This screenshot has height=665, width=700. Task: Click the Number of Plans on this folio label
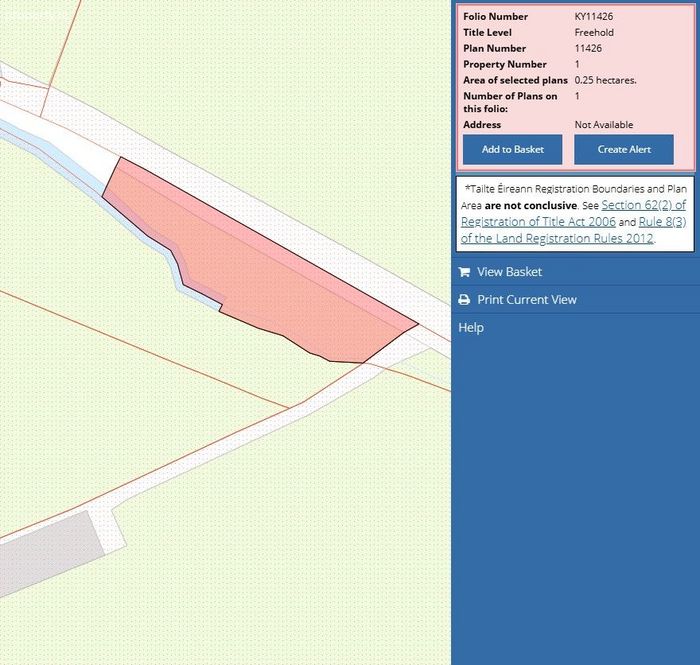click(510, 102)
